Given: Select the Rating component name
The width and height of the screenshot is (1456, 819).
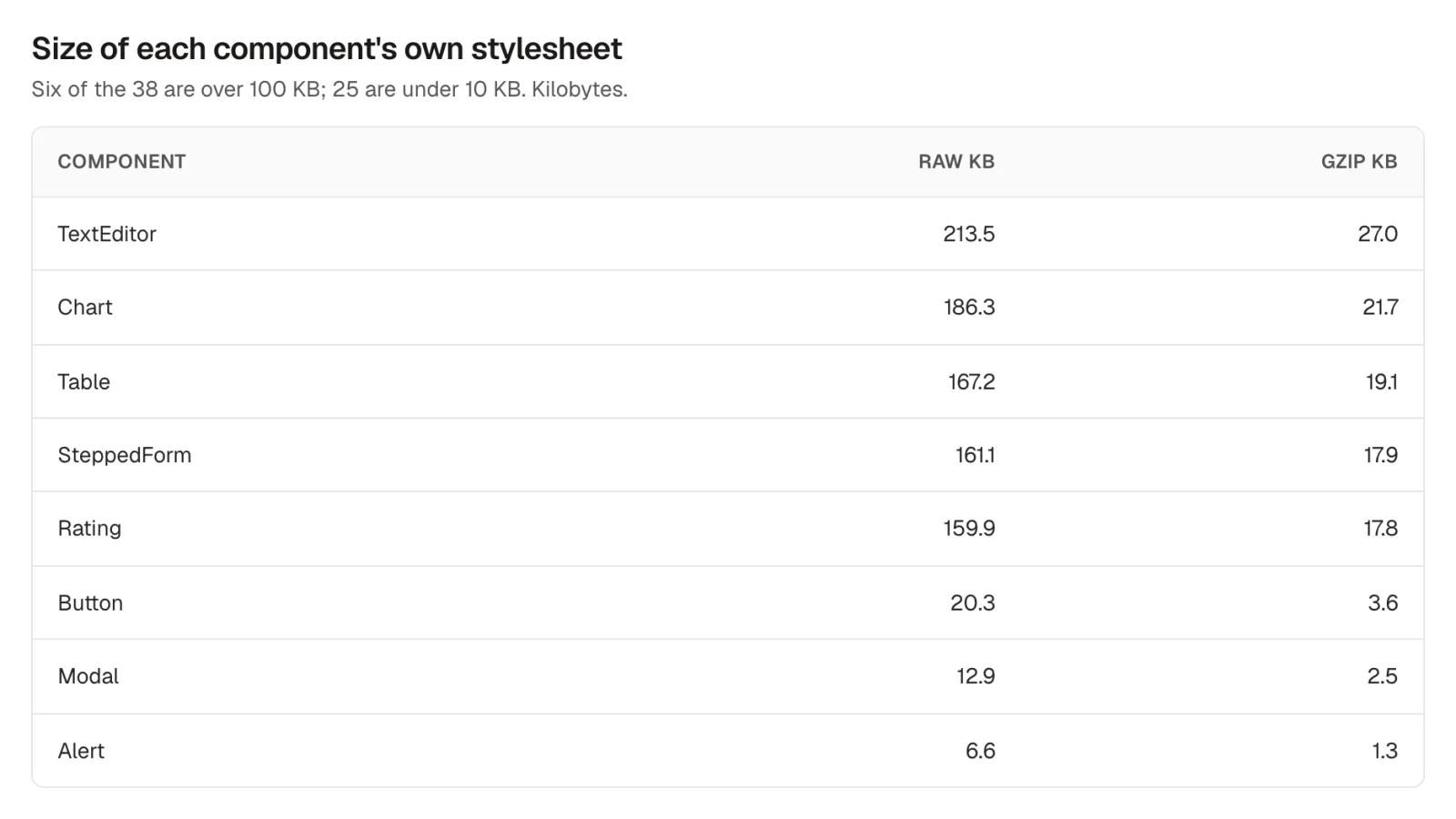Looking at the screenshot, I should 89,529.
